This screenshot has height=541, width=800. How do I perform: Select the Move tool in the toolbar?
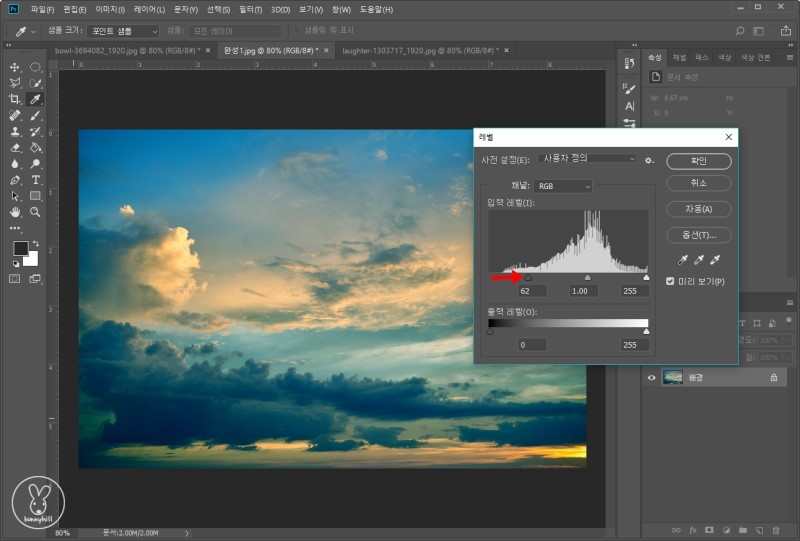15,67
